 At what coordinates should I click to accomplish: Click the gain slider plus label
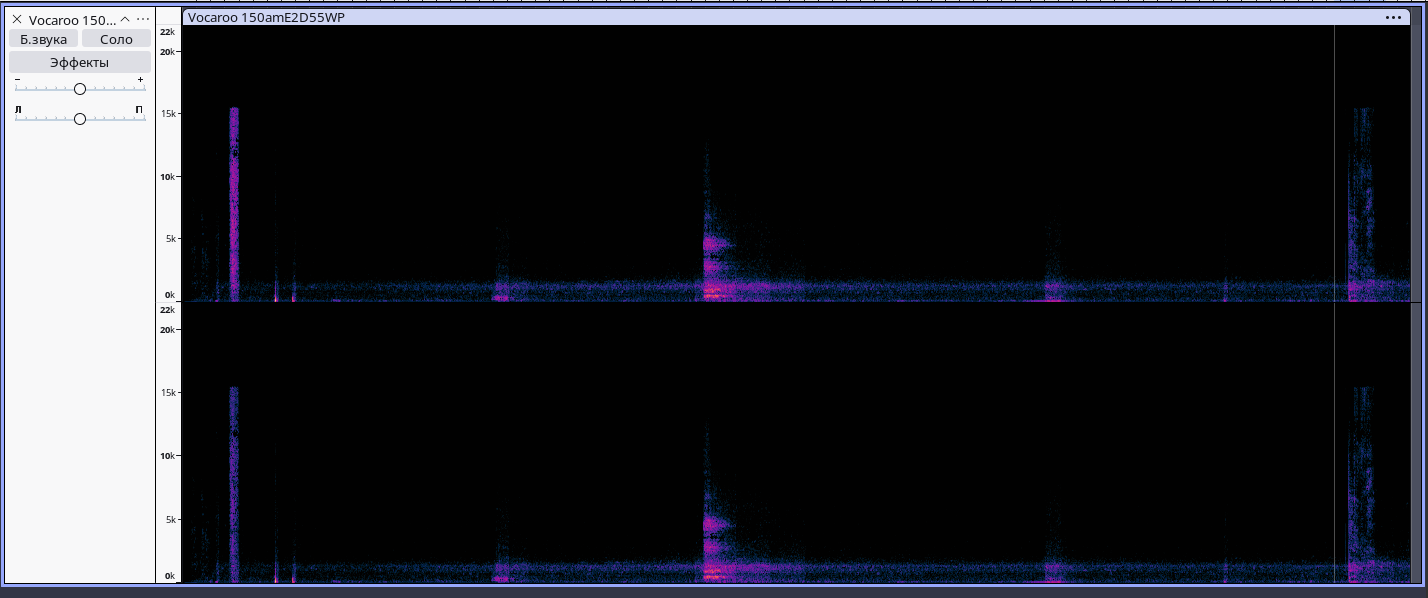[141, 79]
